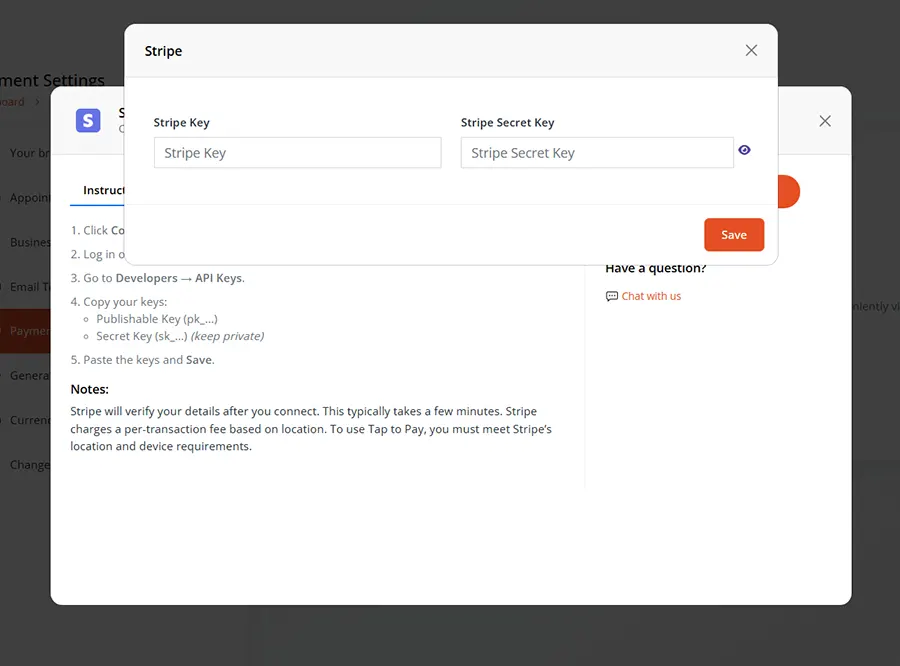The image size is (900, 666).
Task: Select Payment item in left sidebar
Action: pos(25,331)
